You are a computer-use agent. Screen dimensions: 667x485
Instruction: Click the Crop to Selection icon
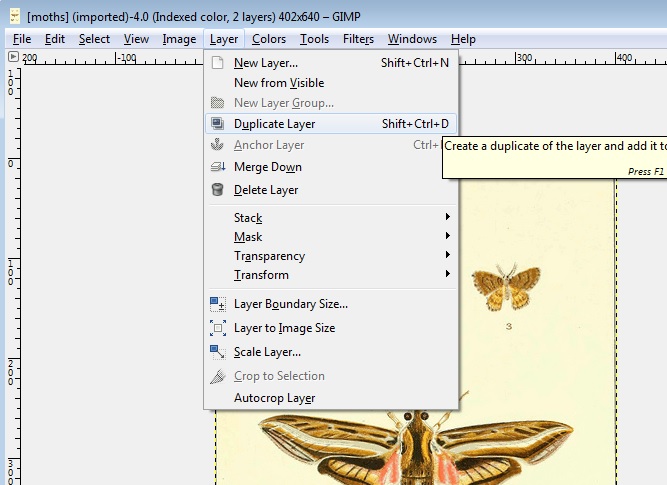218,376
